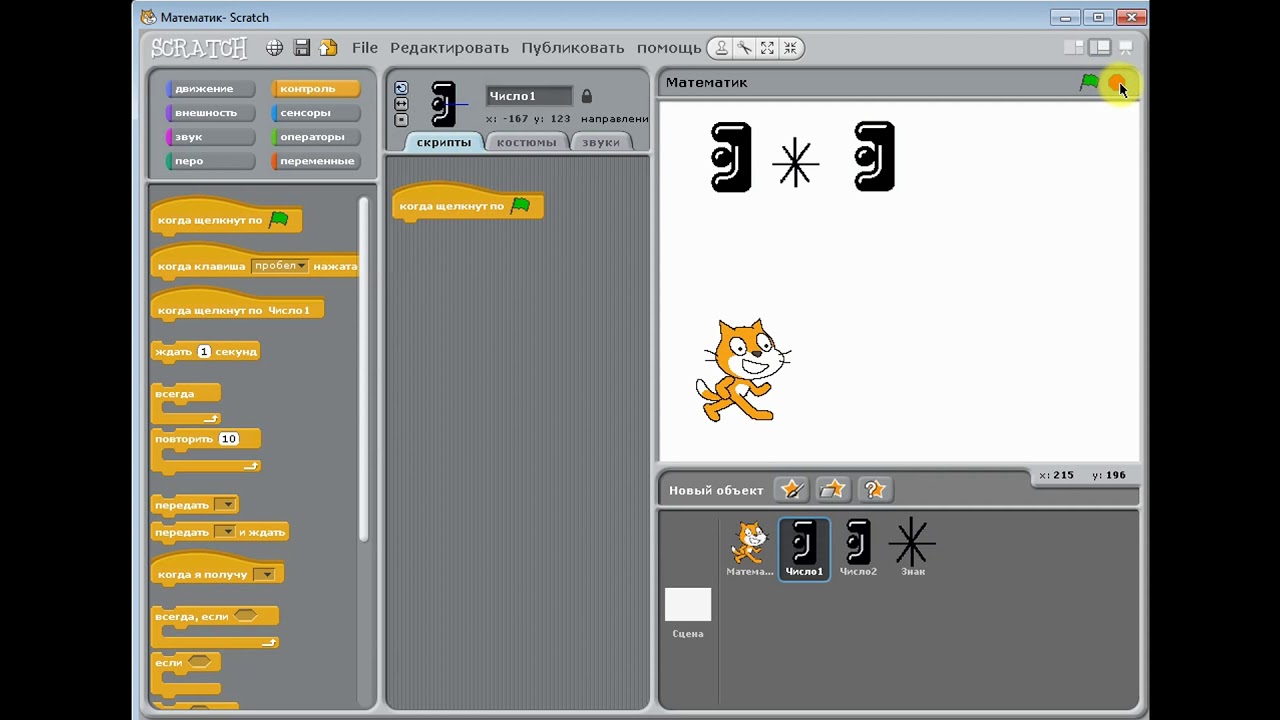Viewport: 1280px width, 720px height.
Task: Select the Знак sprite thumbnail
Action: click(x=912, y=548)
